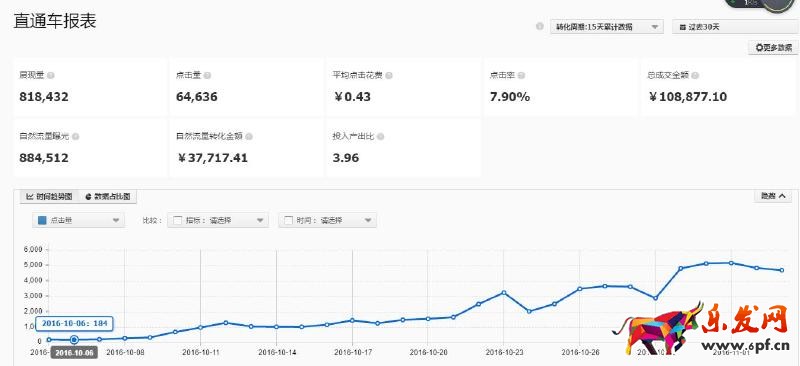Screen dimensions: 800x366
Task: Click the click rate value 7.90%
Action: pos(510,97)
